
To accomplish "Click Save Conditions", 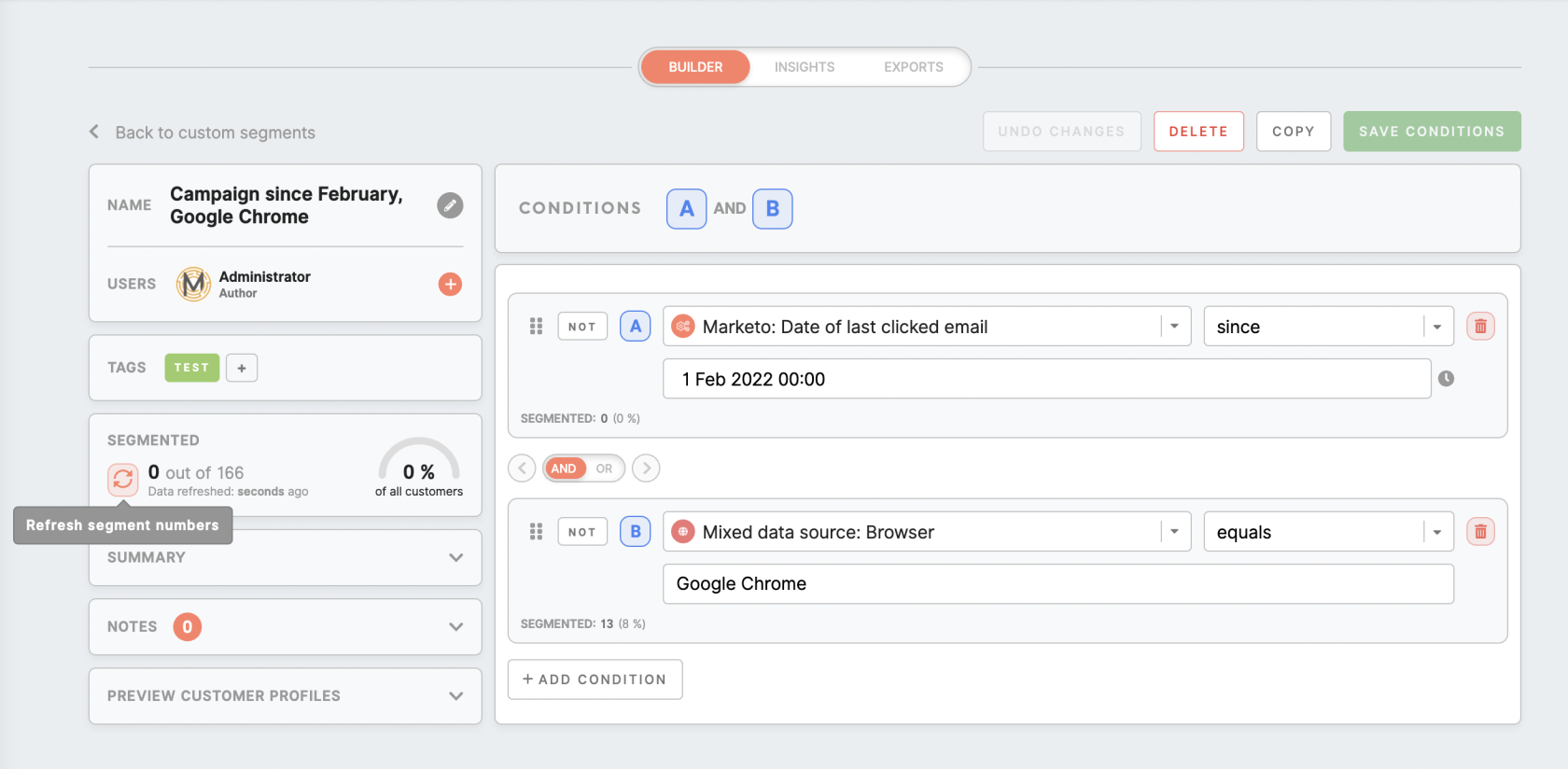I will pos(1432,132).
